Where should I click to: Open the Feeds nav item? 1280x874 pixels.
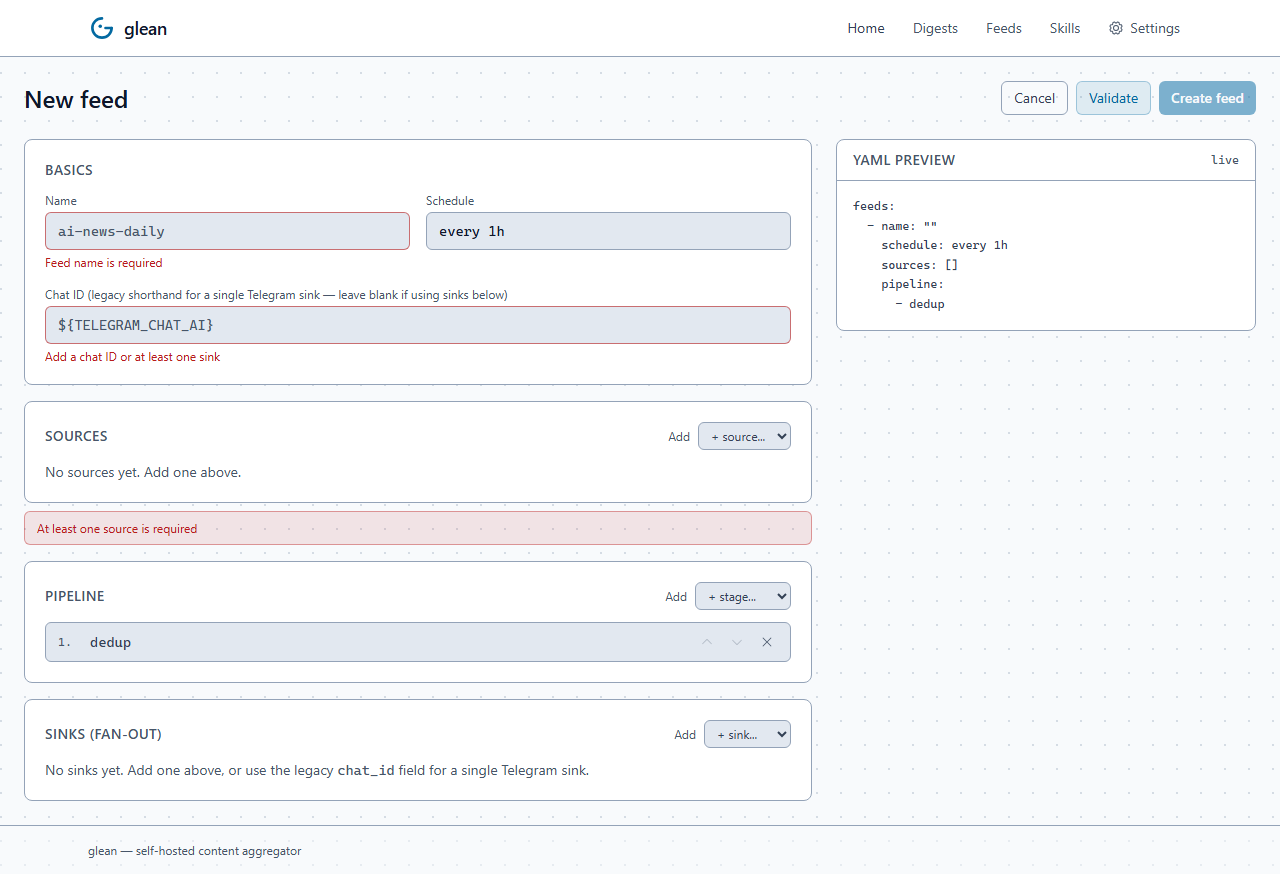point(1004,28)
